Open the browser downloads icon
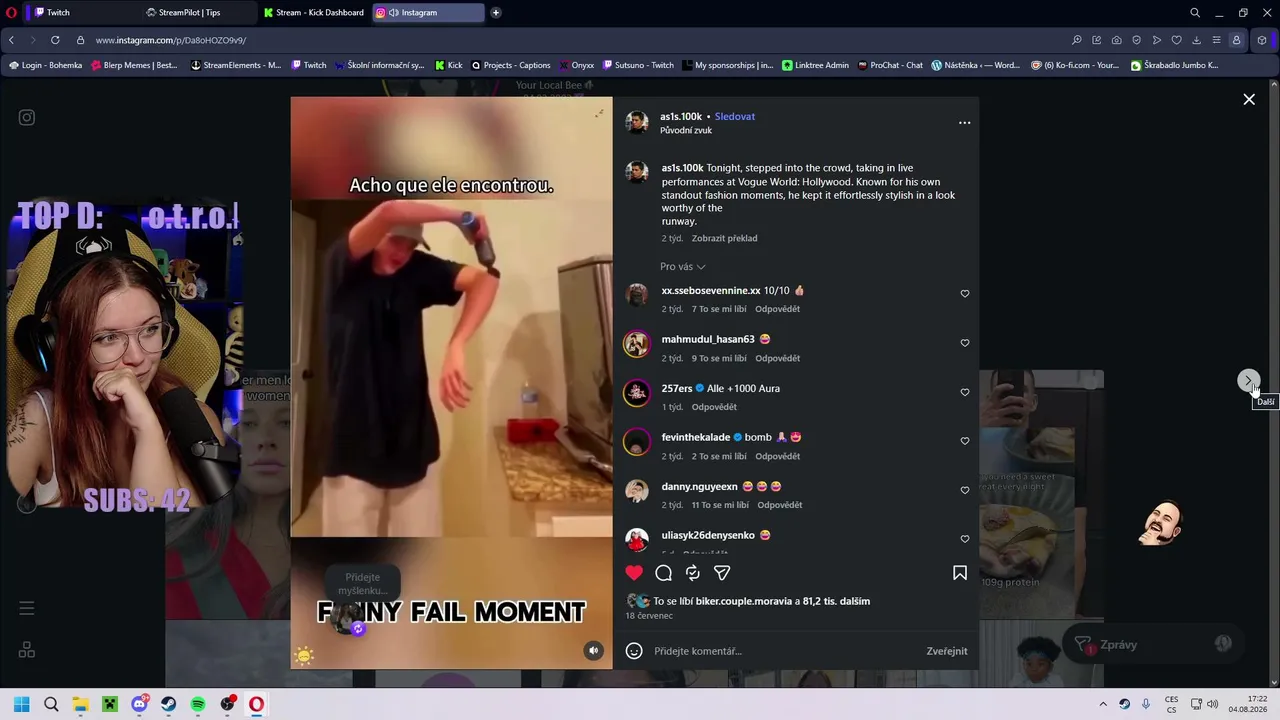Image resolution: width=1280 pixels, height=720 pixels. [1196, 40]
